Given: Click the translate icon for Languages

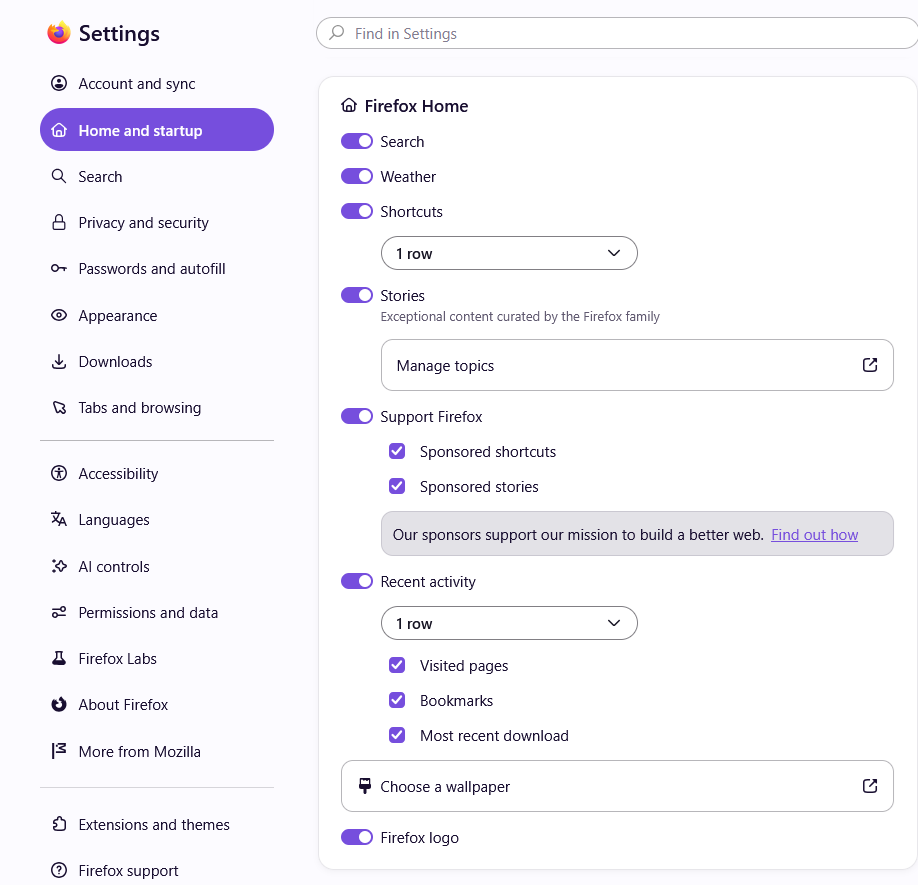Looking at the screenshot, I should tap(59, 519).
